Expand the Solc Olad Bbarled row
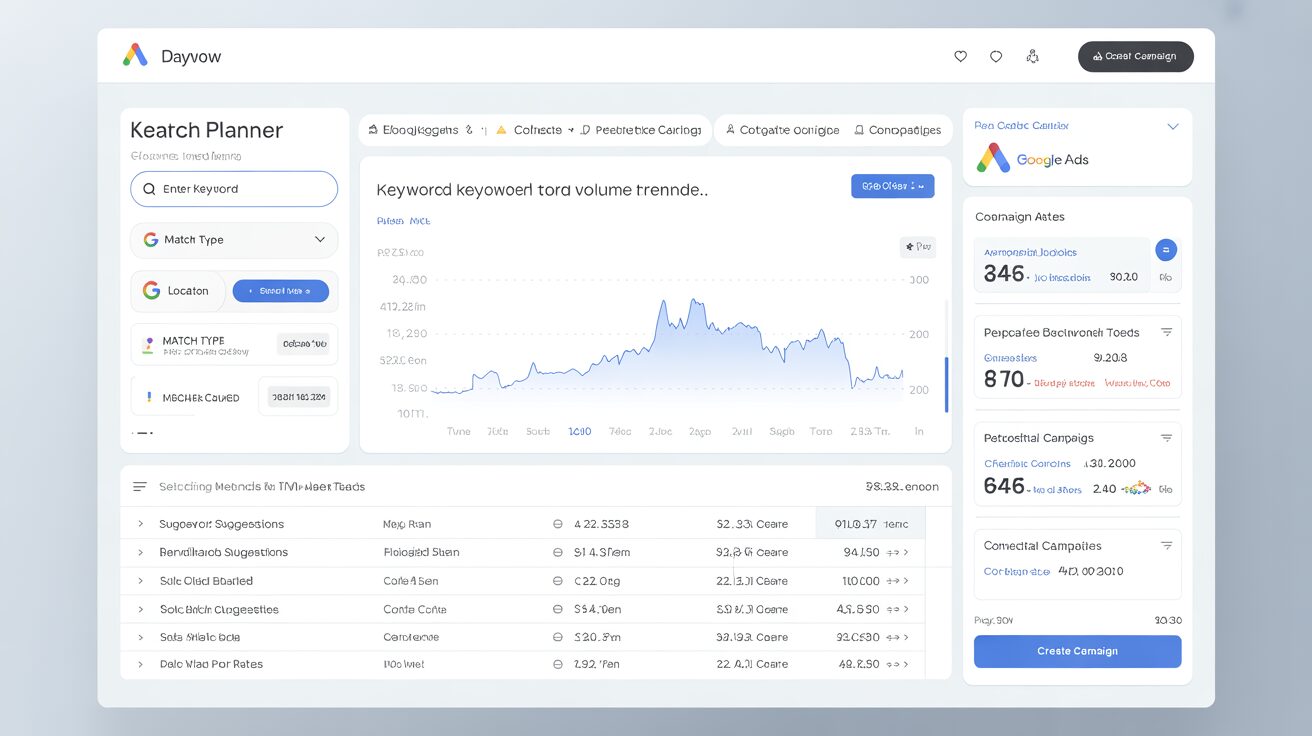The height and width of the screenshot is (736, 1312). tap(140, 581)
